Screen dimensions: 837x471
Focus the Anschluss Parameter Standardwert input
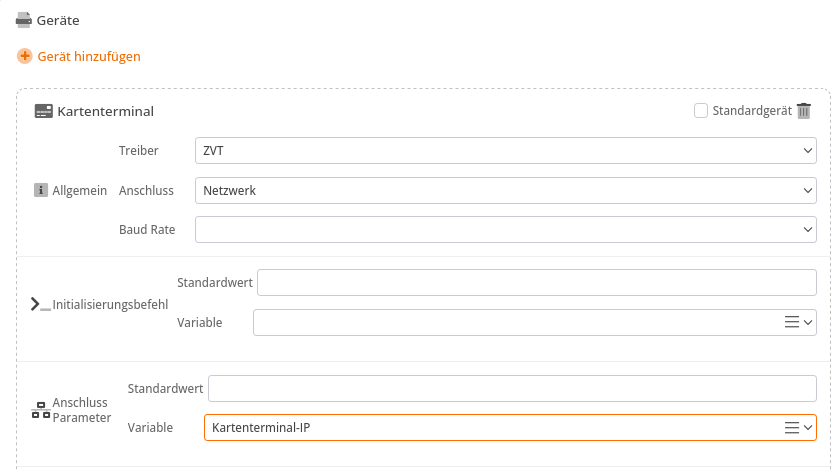click(x=512, y=388)
